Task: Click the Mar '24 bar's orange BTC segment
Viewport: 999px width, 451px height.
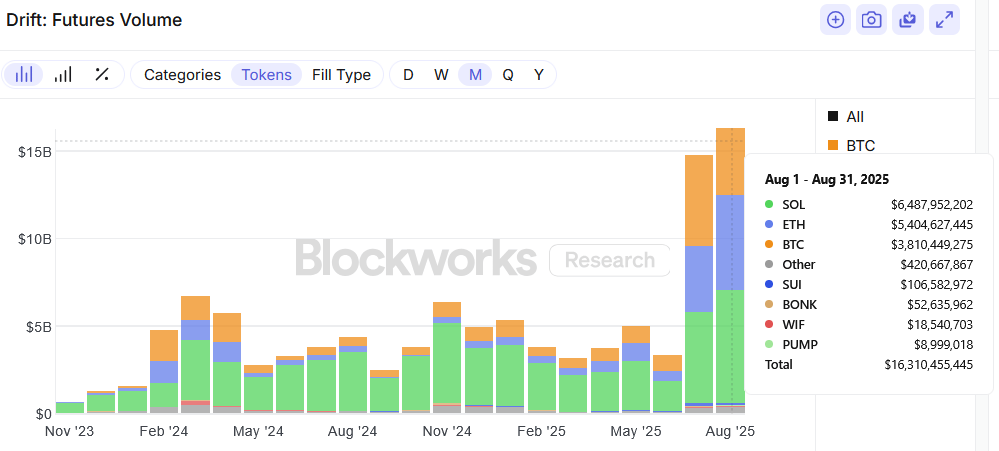Action: 196,308
